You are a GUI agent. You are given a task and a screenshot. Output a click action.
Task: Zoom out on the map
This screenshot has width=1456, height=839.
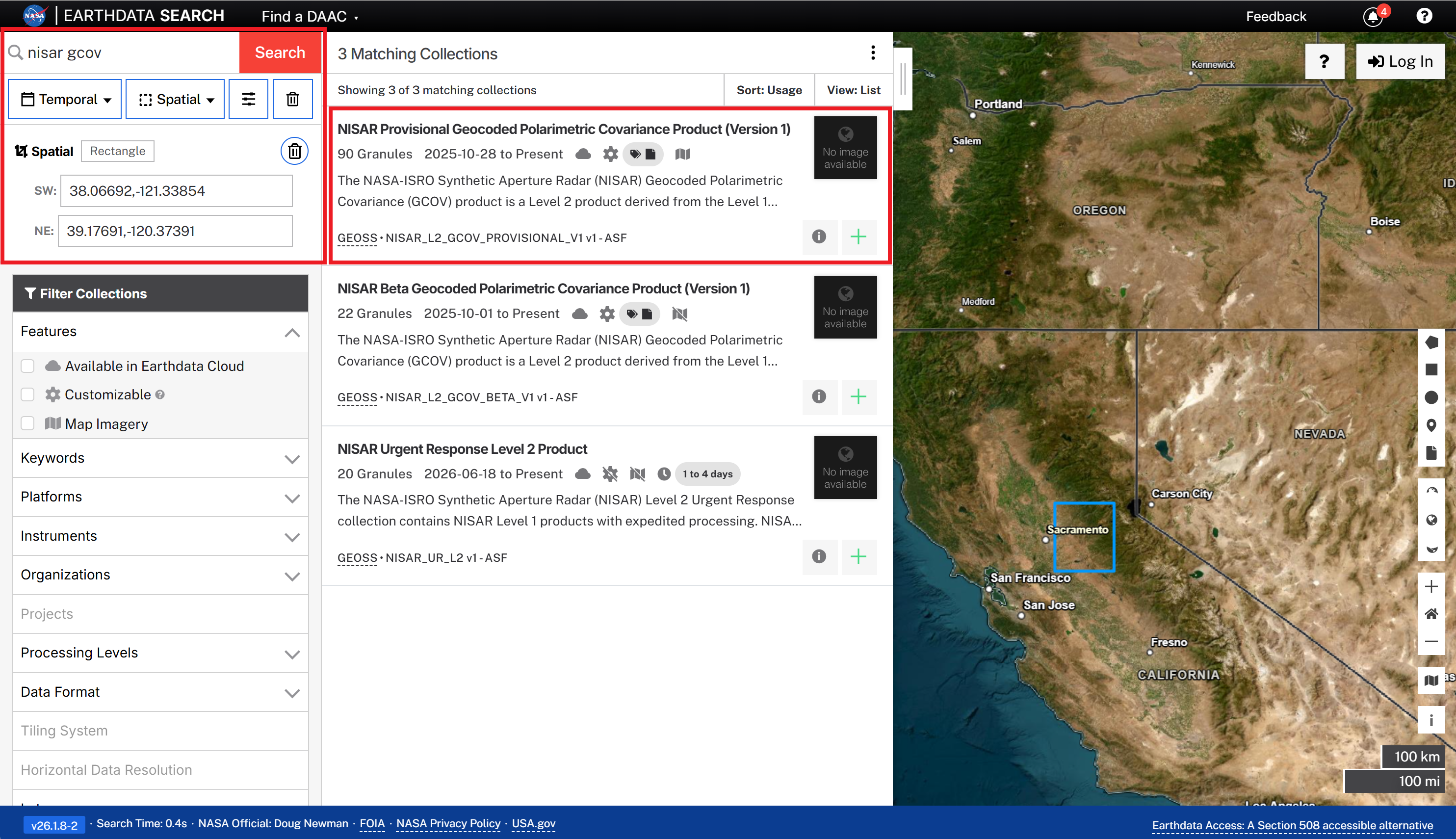pos(1431,641)
